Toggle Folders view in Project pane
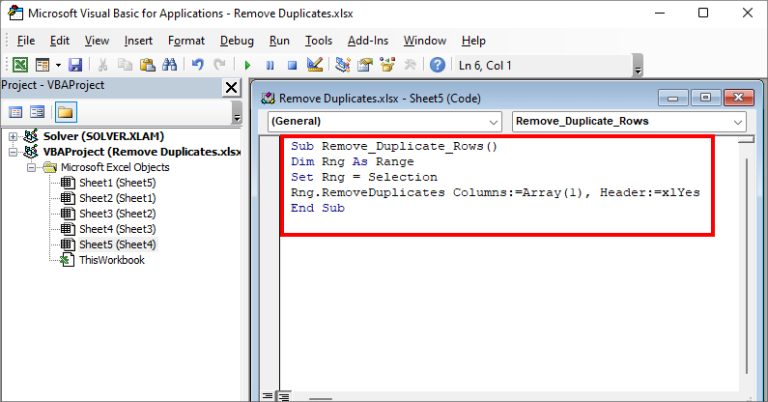This screenshot has height=402, width=768. 65,113
